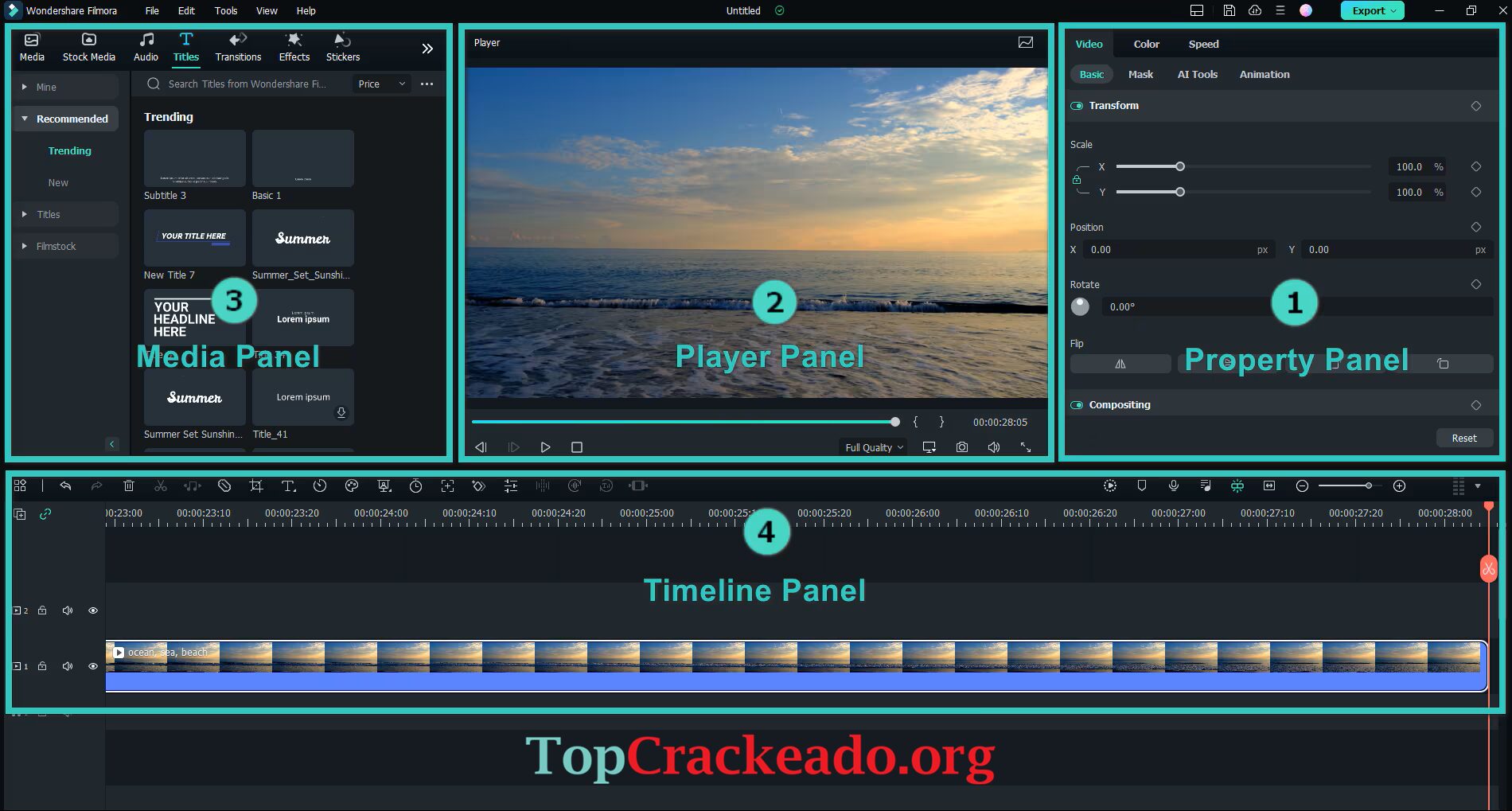Switch to the Color tab
The width and height of the screenshot is (1512, 811).
coord(1146,44)
